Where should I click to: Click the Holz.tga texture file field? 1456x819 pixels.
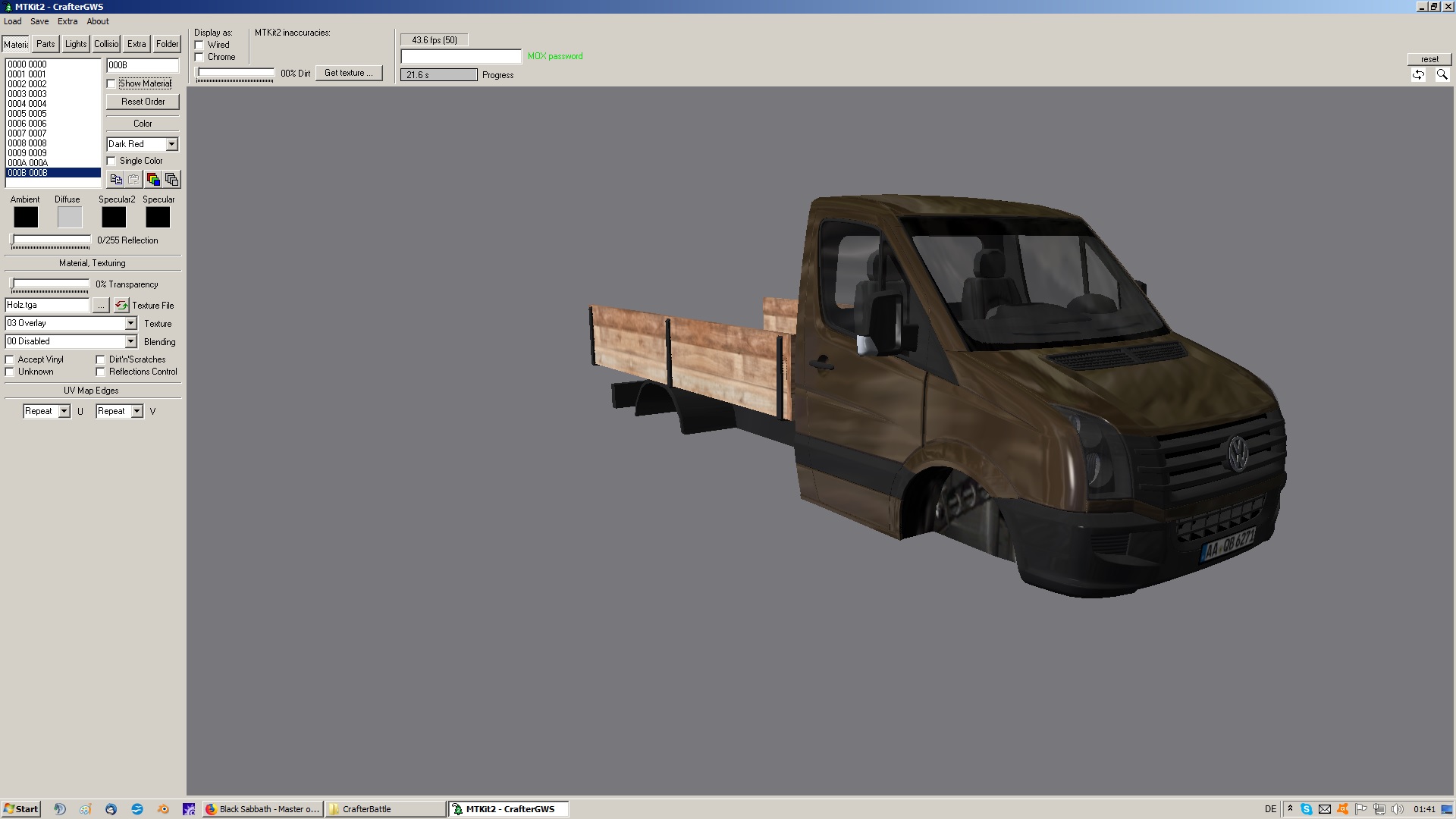tap(47, 305)
